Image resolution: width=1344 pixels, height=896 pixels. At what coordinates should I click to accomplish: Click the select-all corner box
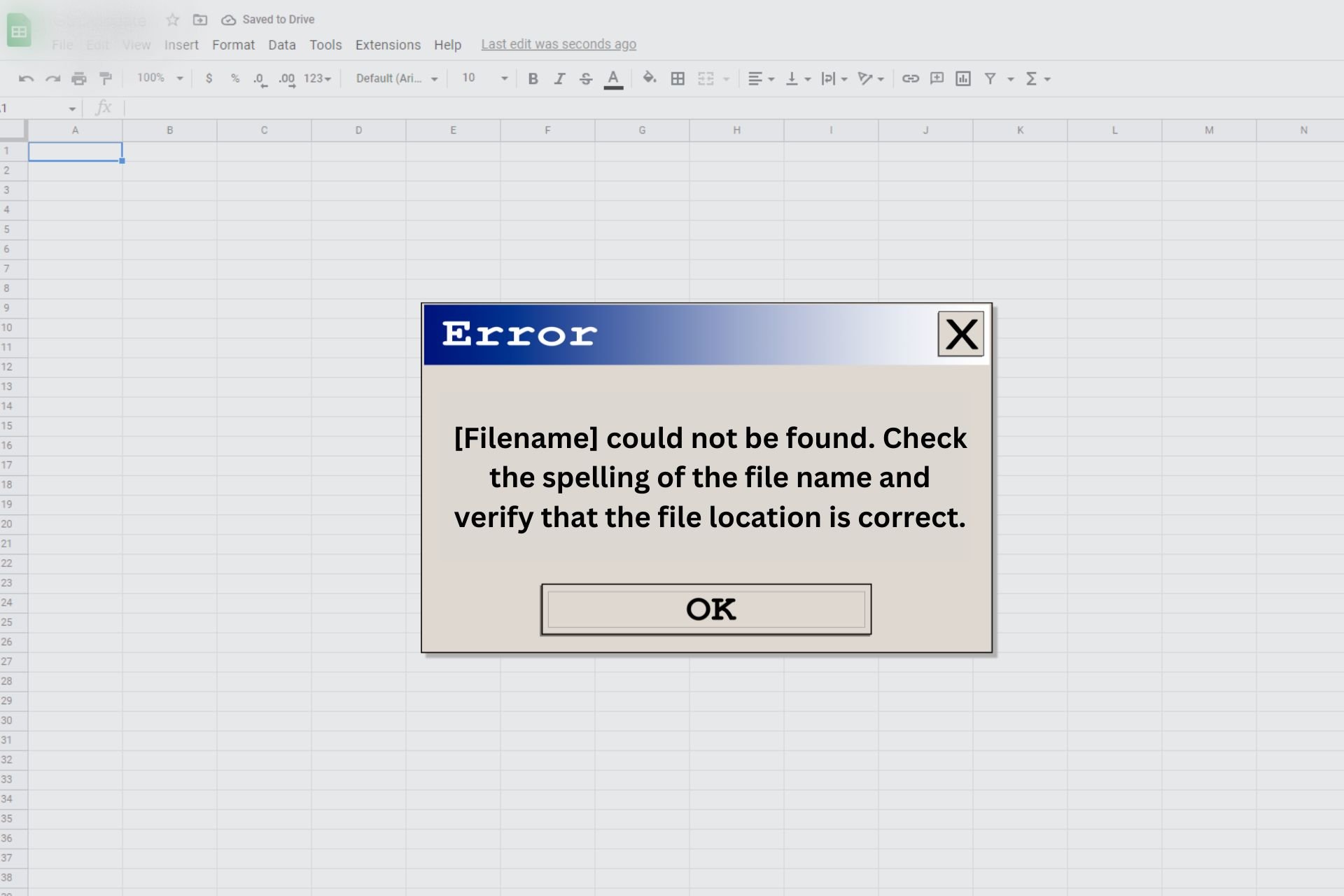(13, 130)
